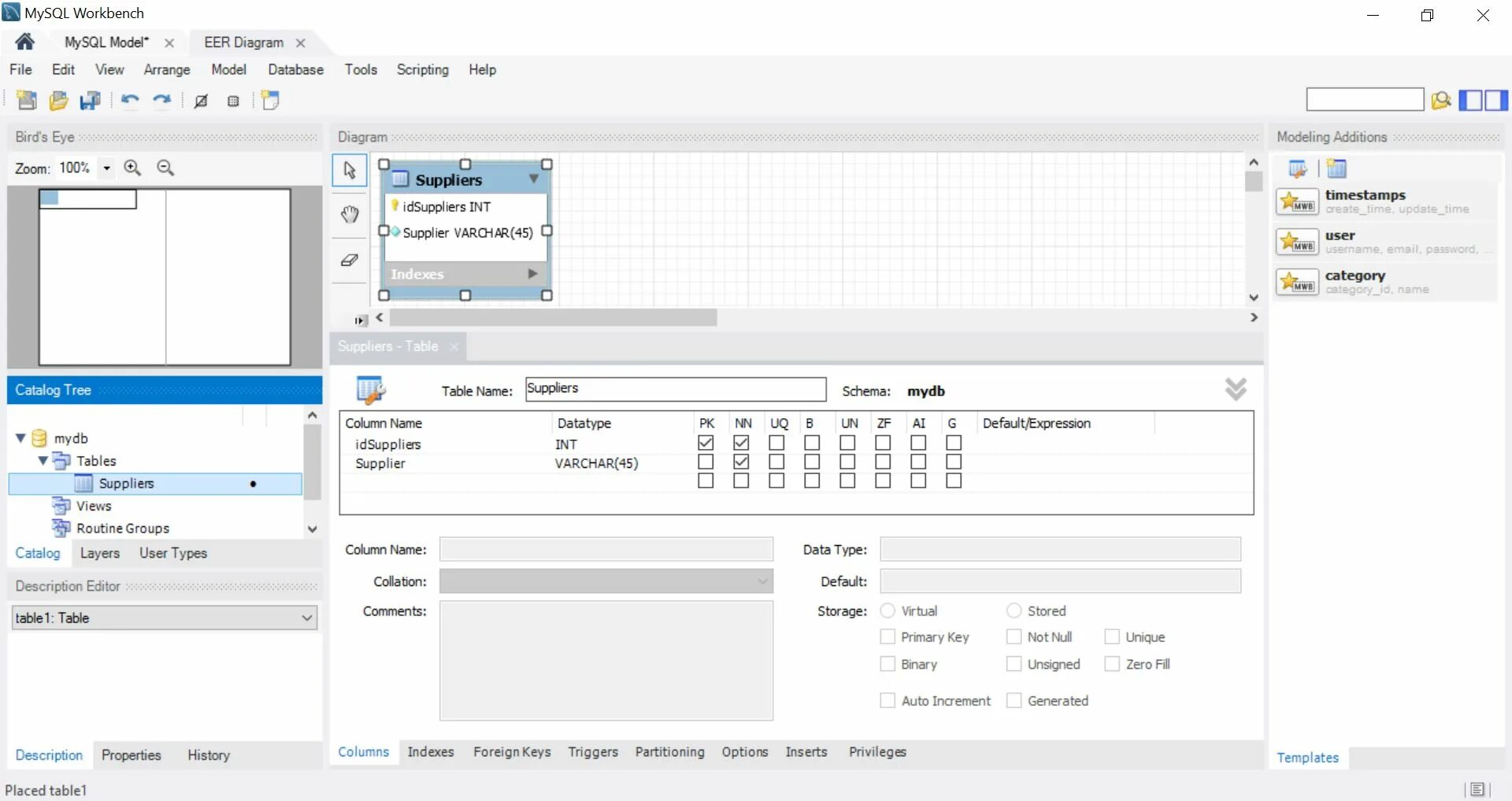Expand the Indexes section of Suppliers table

(532, 273)
